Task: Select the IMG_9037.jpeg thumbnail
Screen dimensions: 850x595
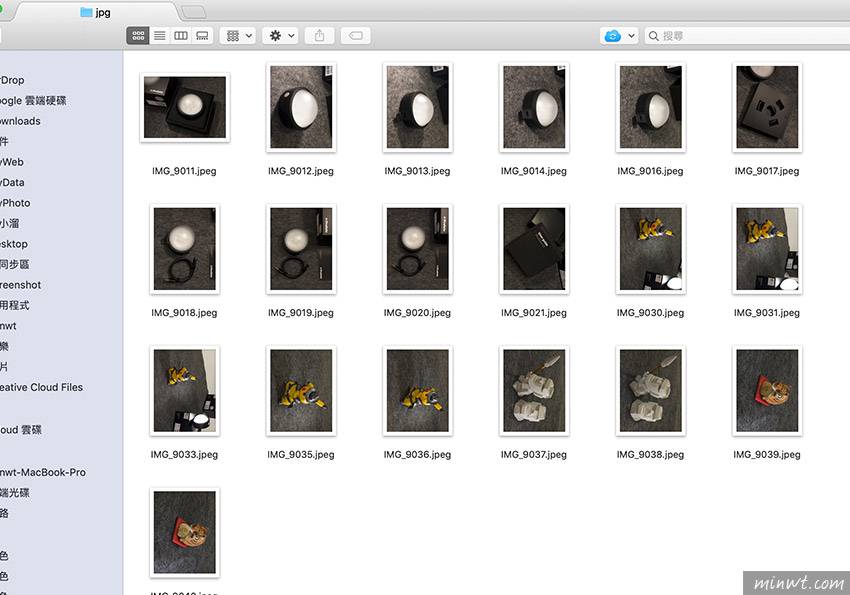Action: 534,391
